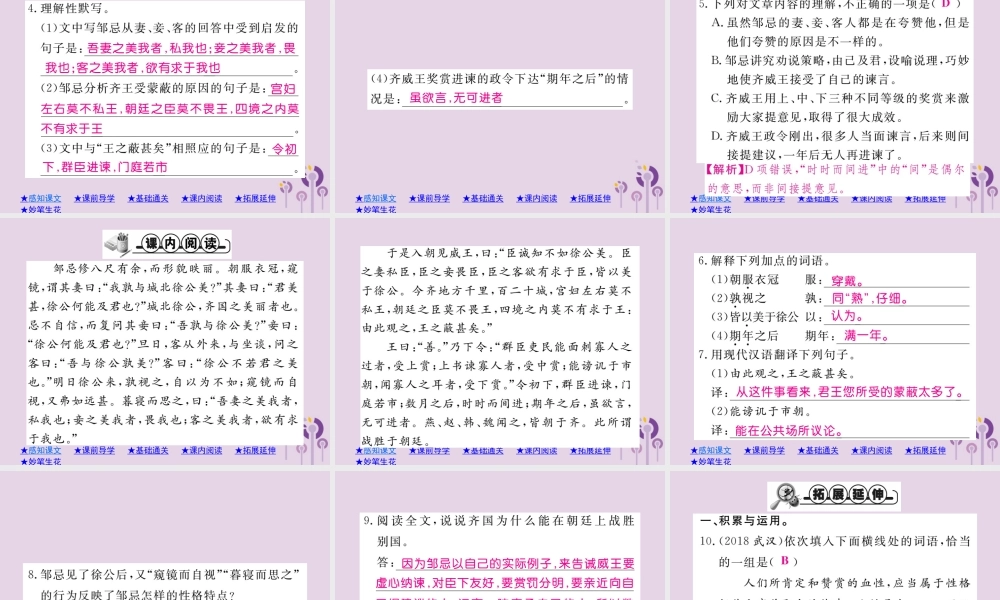
Task: Open ★课前导学 link on the 理解性默写 slide
Action: coord(94,199)
